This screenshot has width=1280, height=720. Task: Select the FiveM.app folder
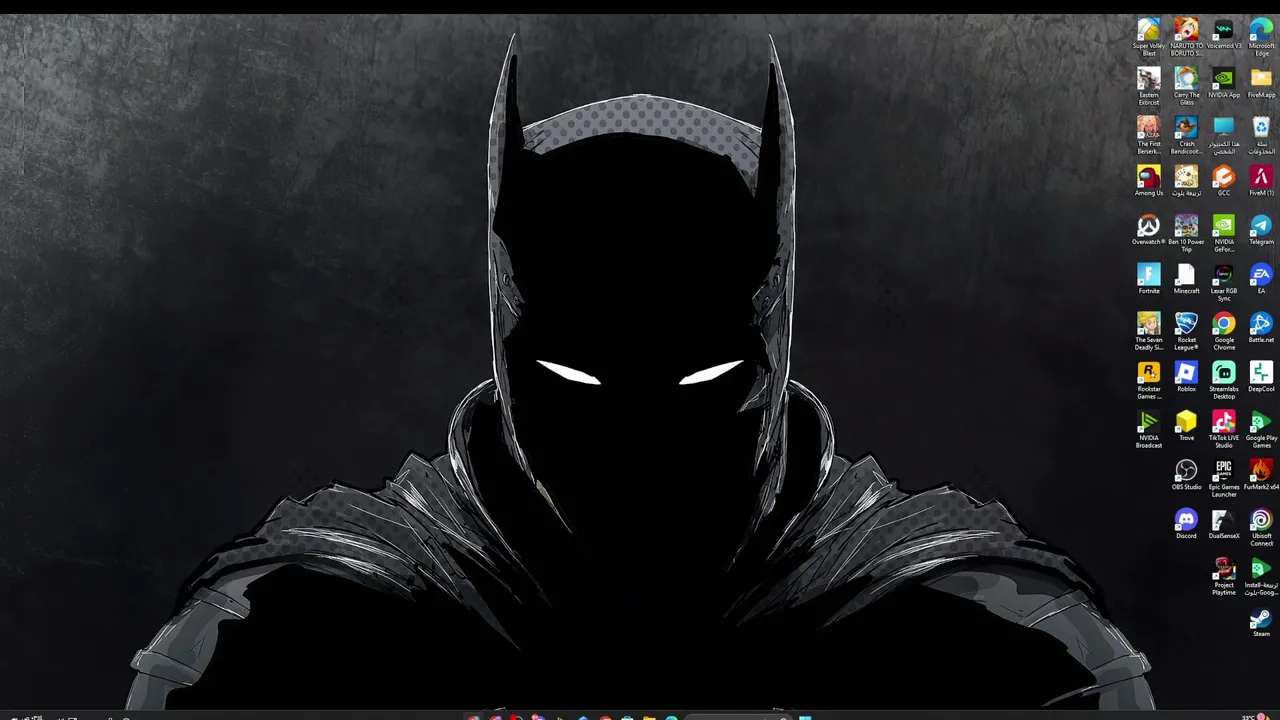(x=1261, y=79)
